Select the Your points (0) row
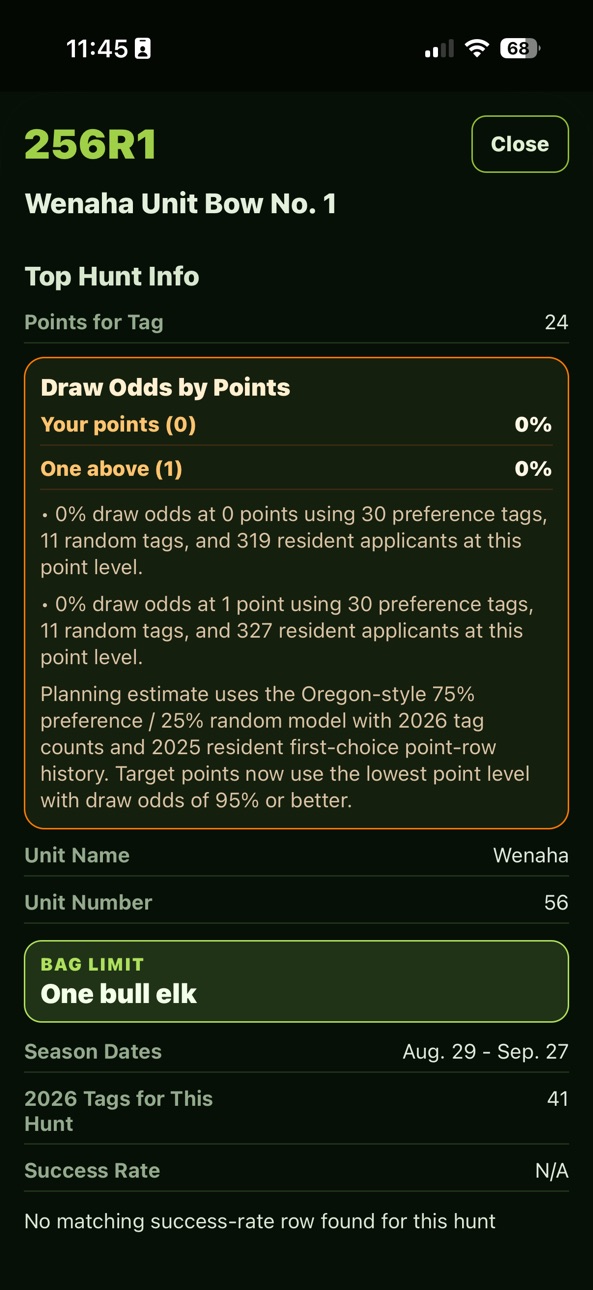 [296, 425]
